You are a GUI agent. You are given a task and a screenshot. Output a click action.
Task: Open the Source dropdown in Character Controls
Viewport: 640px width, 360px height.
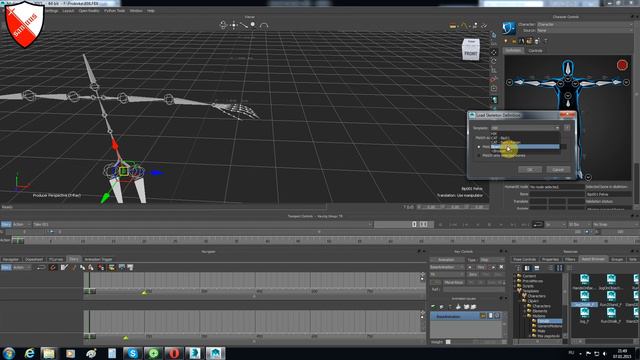click(584, 30)
